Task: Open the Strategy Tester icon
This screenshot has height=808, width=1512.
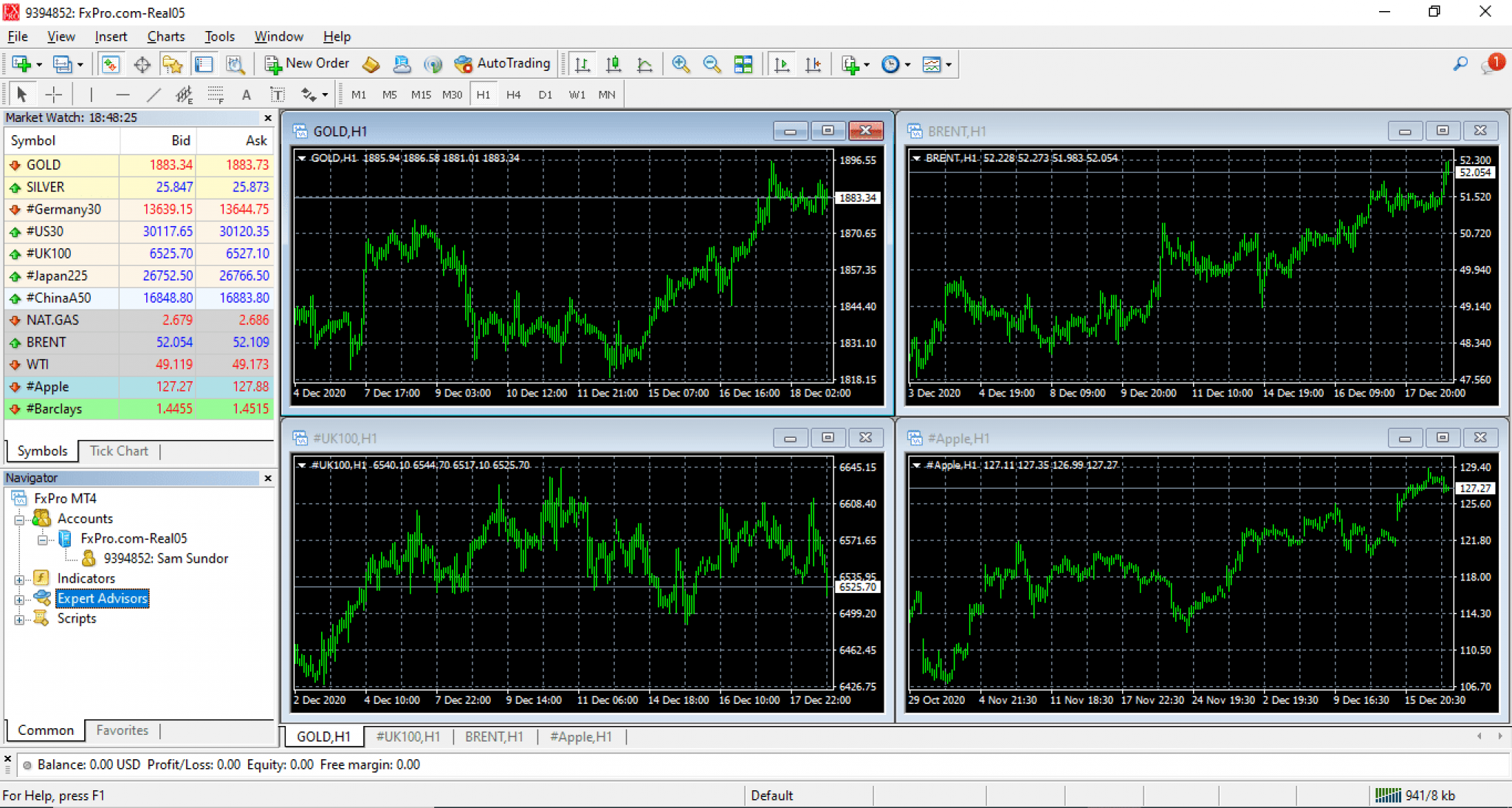Action: (x=236, y=64)
